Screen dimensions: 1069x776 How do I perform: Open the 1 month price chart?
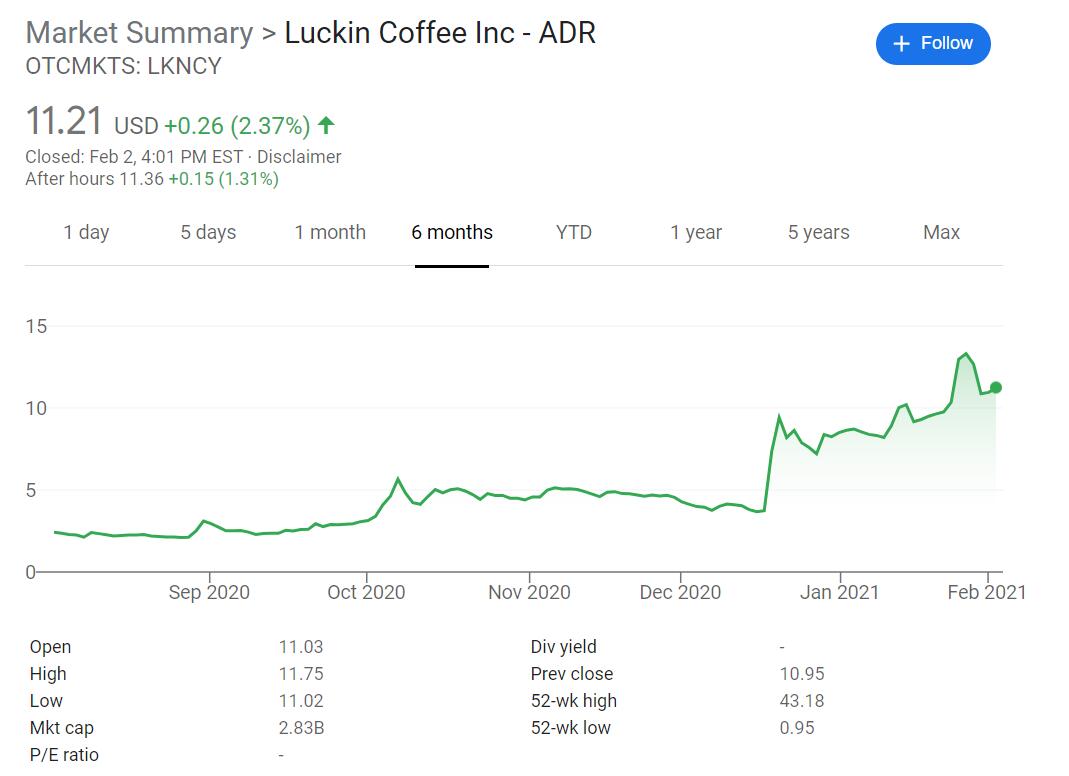click(330, 232)
